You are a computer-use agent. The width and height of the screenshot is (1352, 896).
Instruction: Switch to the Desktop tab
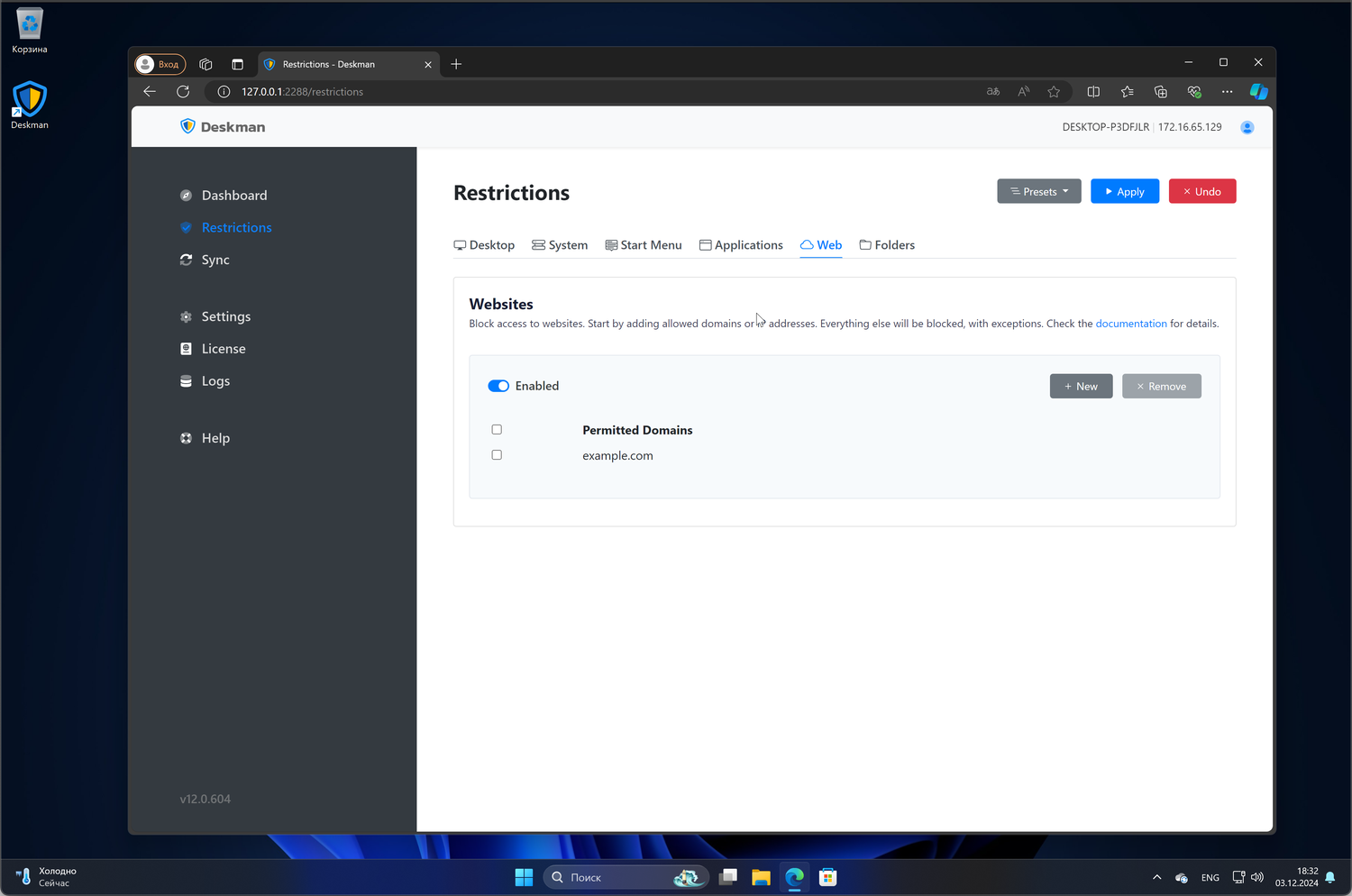[484, 245]
